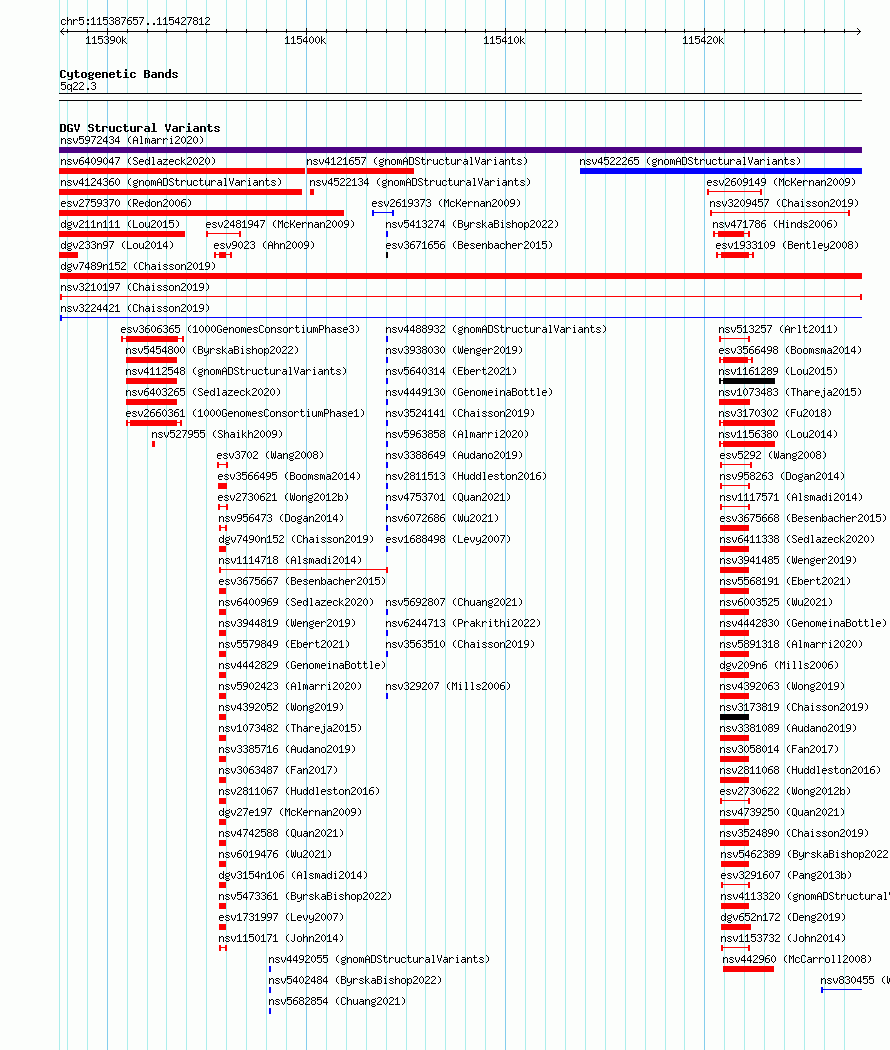Select nsv5454800 (ByrskaBishop2022) variant
The image size is (890, 1050).
click(x=212, y=350)
